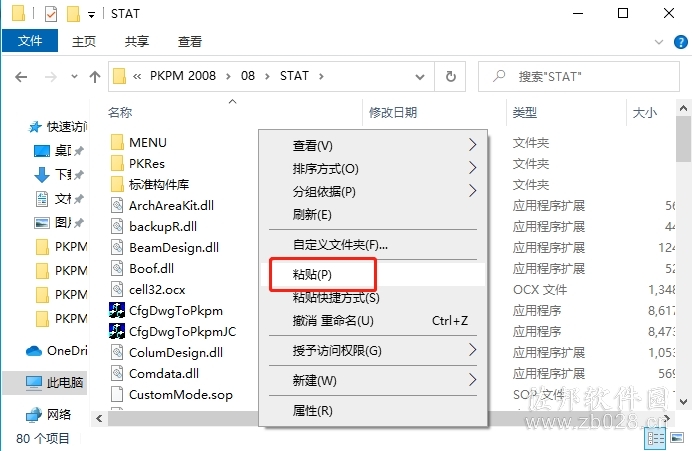Screen dimensions: 692x451
Task: Open the help question mark icon
Action: point(681,42)
